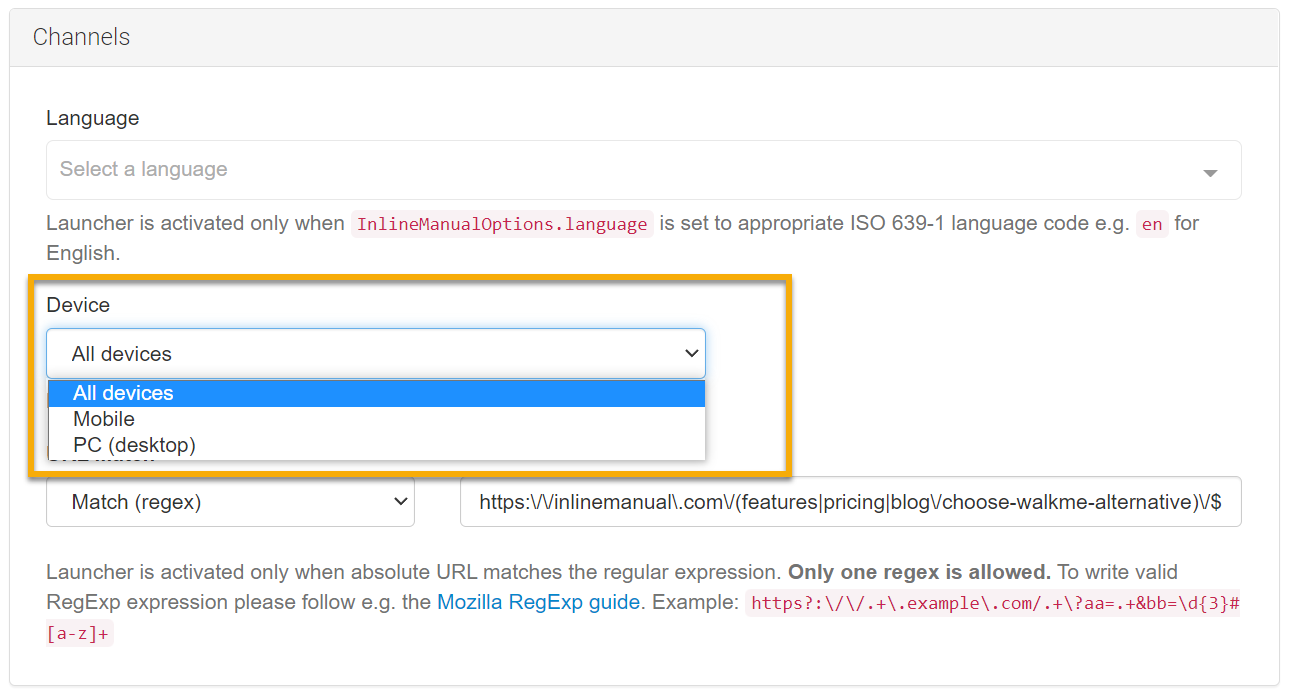Open the Select a language field
The width and height of the screenshot is (1292, 697).
click(600, 170)
